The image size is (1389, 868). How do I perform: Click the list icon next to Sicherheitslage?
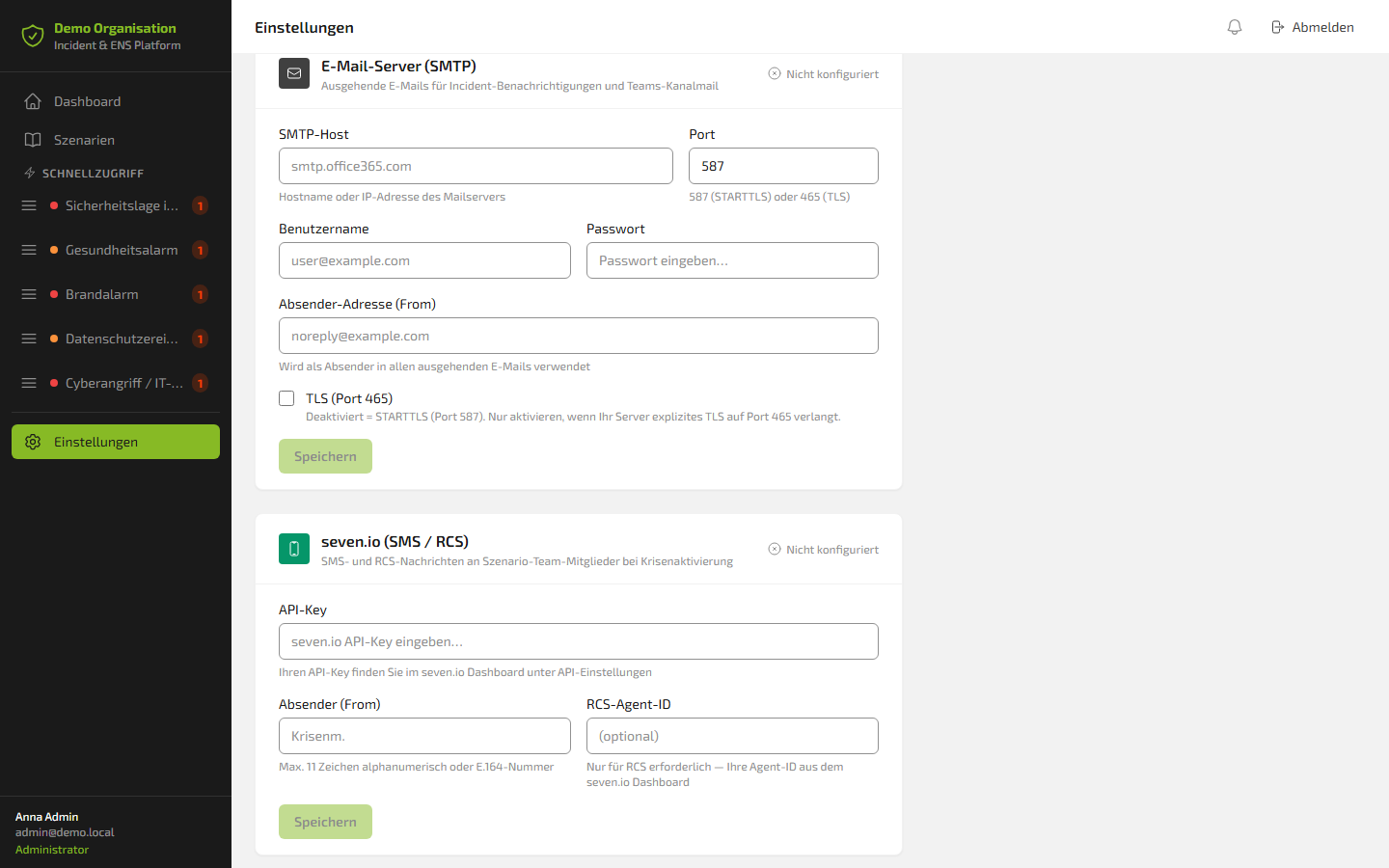(x=29, y=205)
